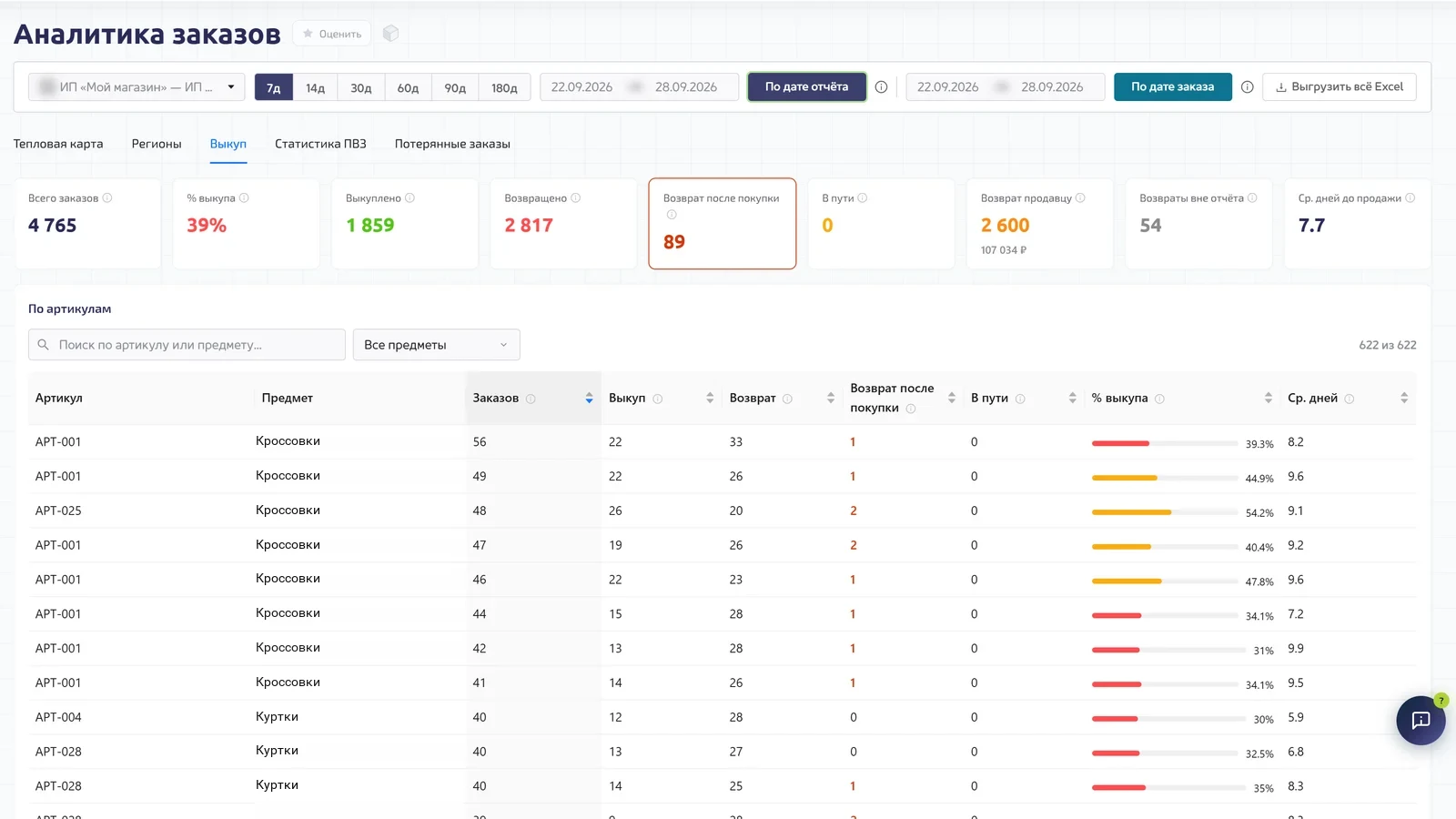
Task: Click the cube icon beside the Оценить button
Action: tap(390, 34)
